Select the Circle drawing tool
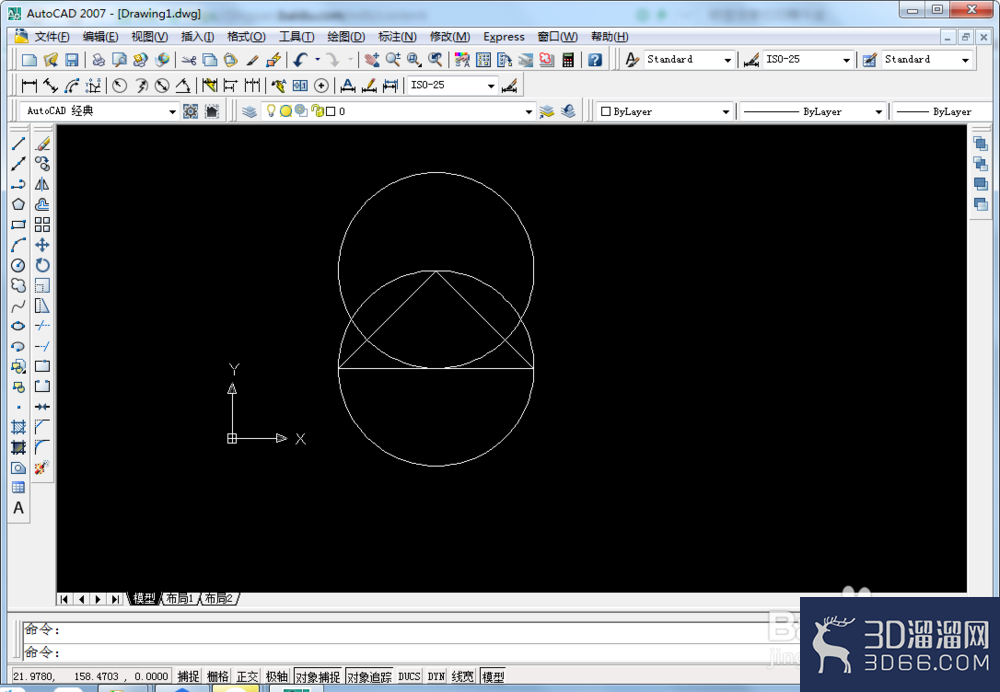 [x=18, y=265]
